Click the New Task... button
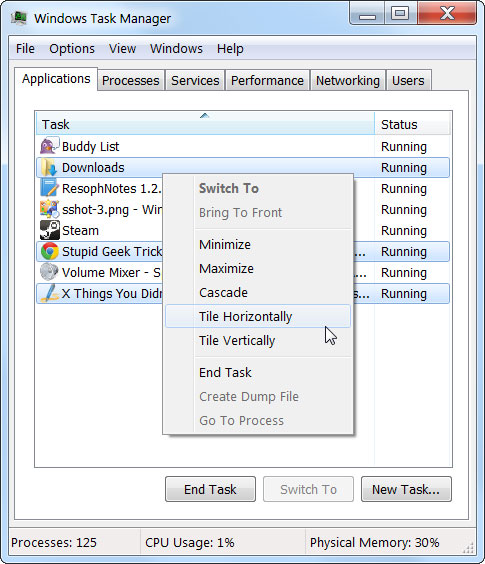Screen dimensions: 485x564 point(406,489)
